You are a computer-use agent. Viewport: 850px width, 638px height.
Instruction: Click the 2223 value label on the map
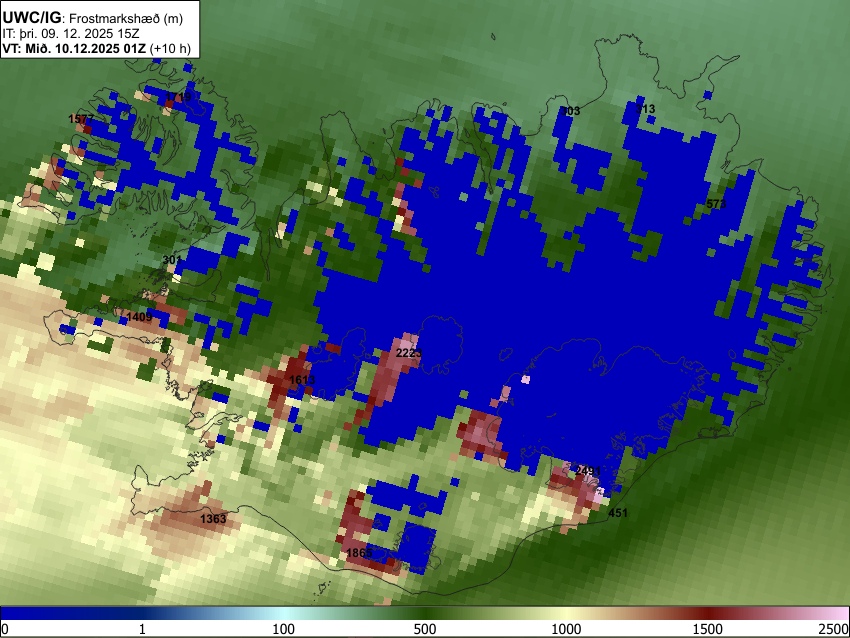(409, 353)
